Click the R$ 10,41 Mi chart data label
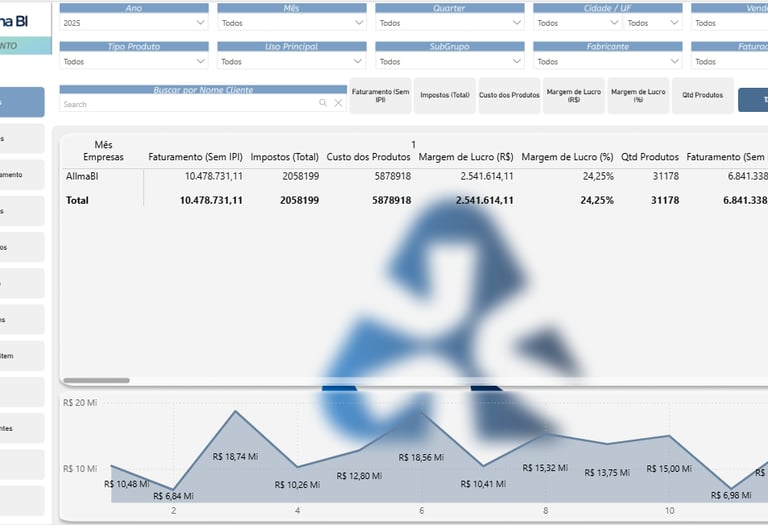 pyautogui.click(x=483, y=484)
